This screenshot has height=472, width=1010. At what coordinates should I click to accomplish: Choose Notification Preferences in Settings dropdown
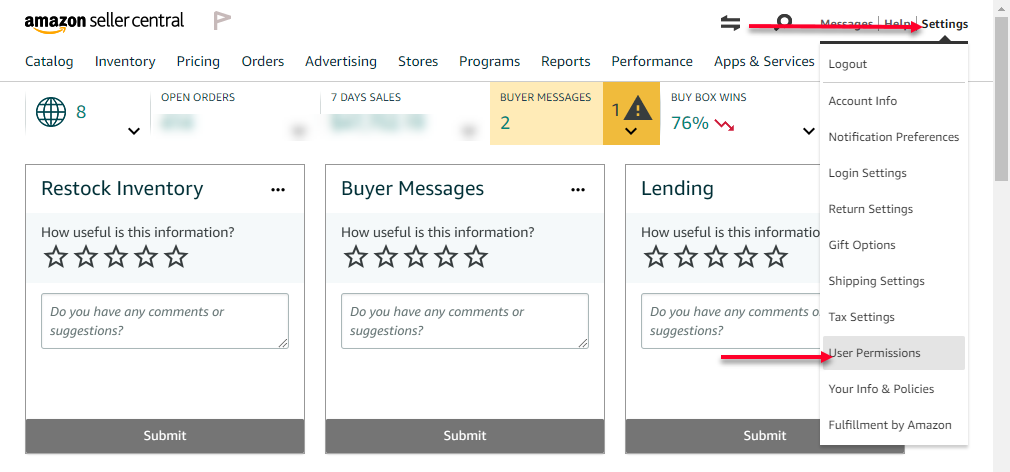894,137
